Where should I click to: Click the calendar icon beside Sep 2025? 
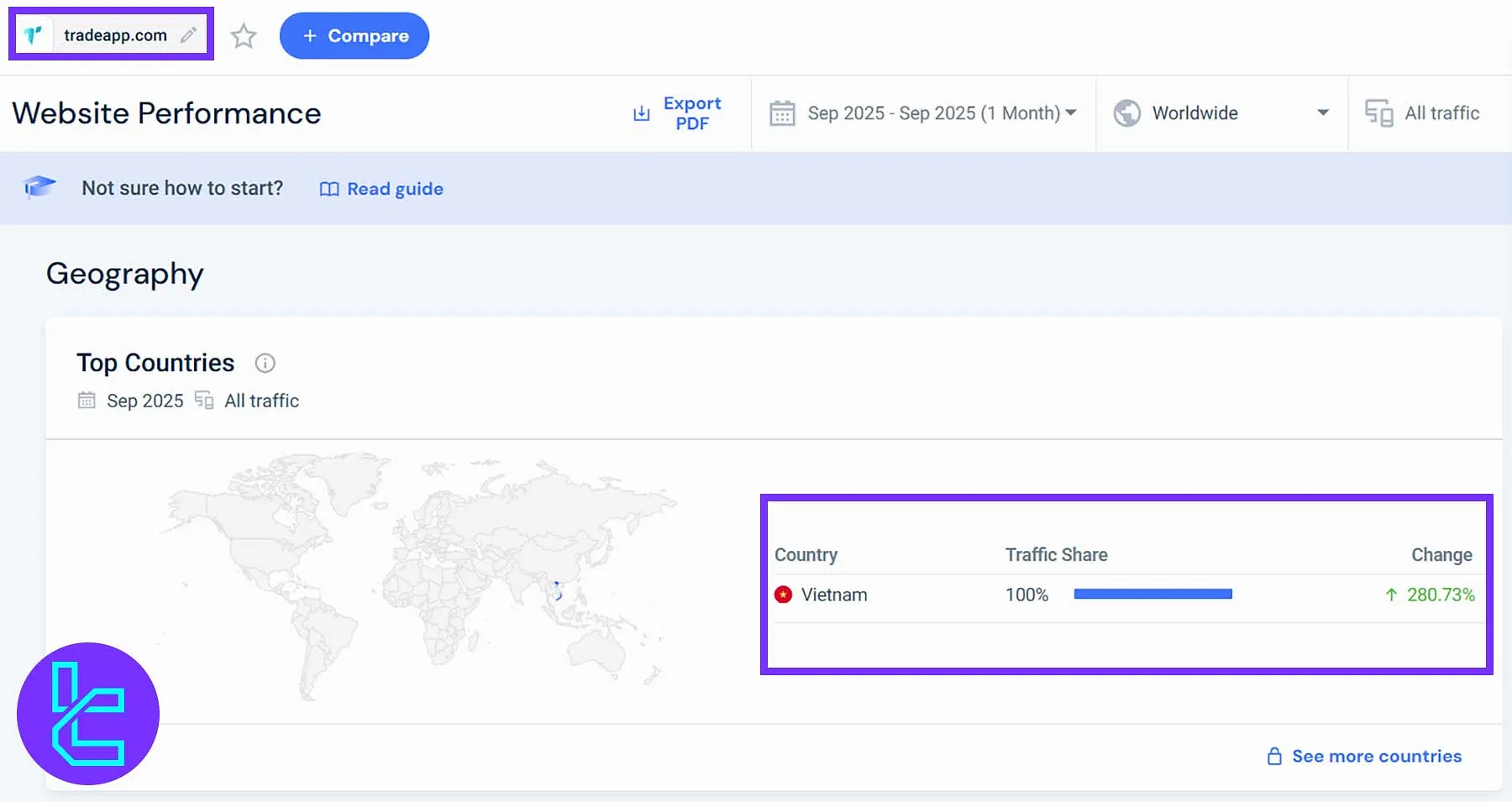click(x=87, y=401)
